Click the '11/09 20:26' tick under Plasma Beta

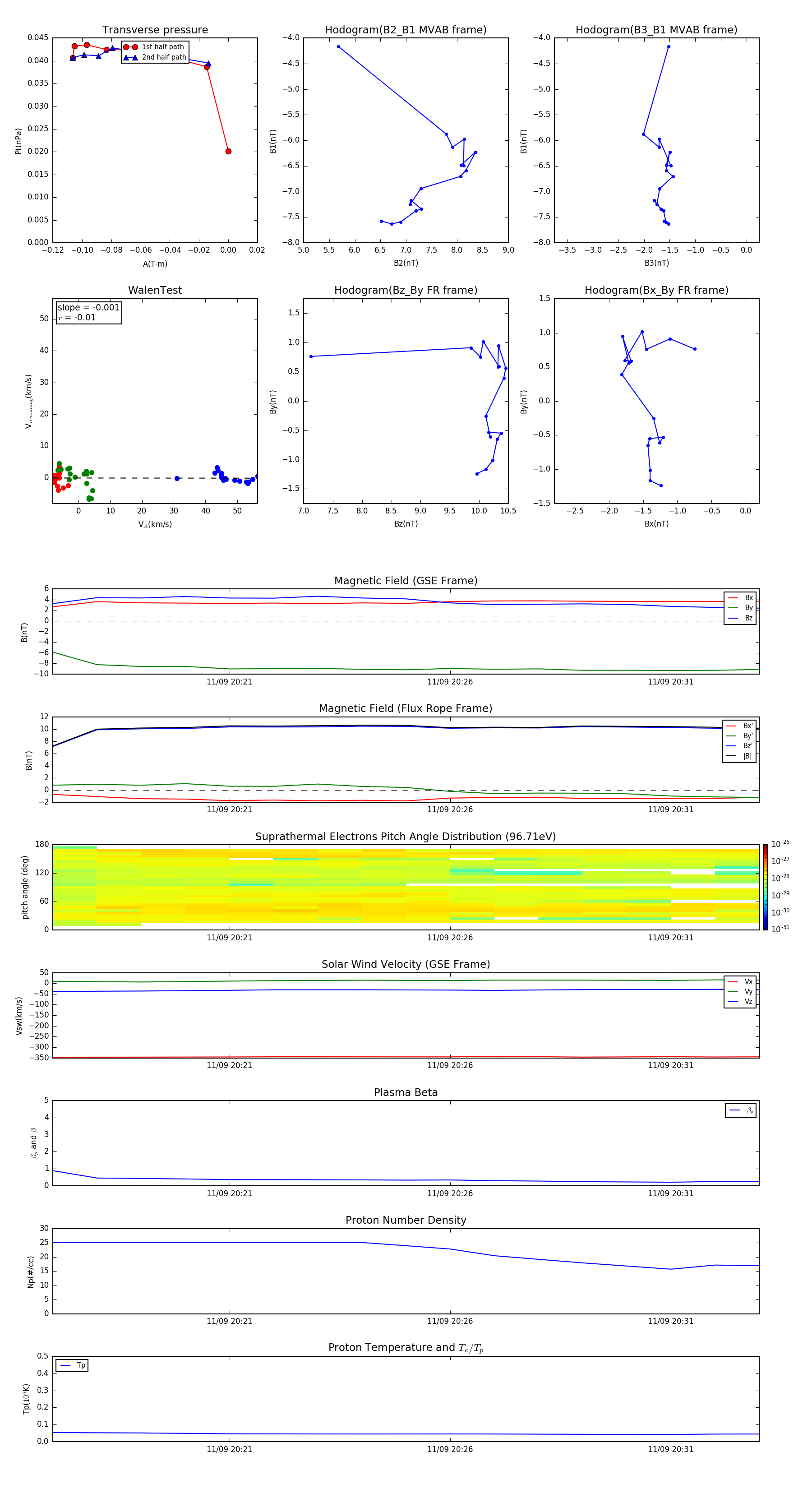click(x=450, y=1193)
